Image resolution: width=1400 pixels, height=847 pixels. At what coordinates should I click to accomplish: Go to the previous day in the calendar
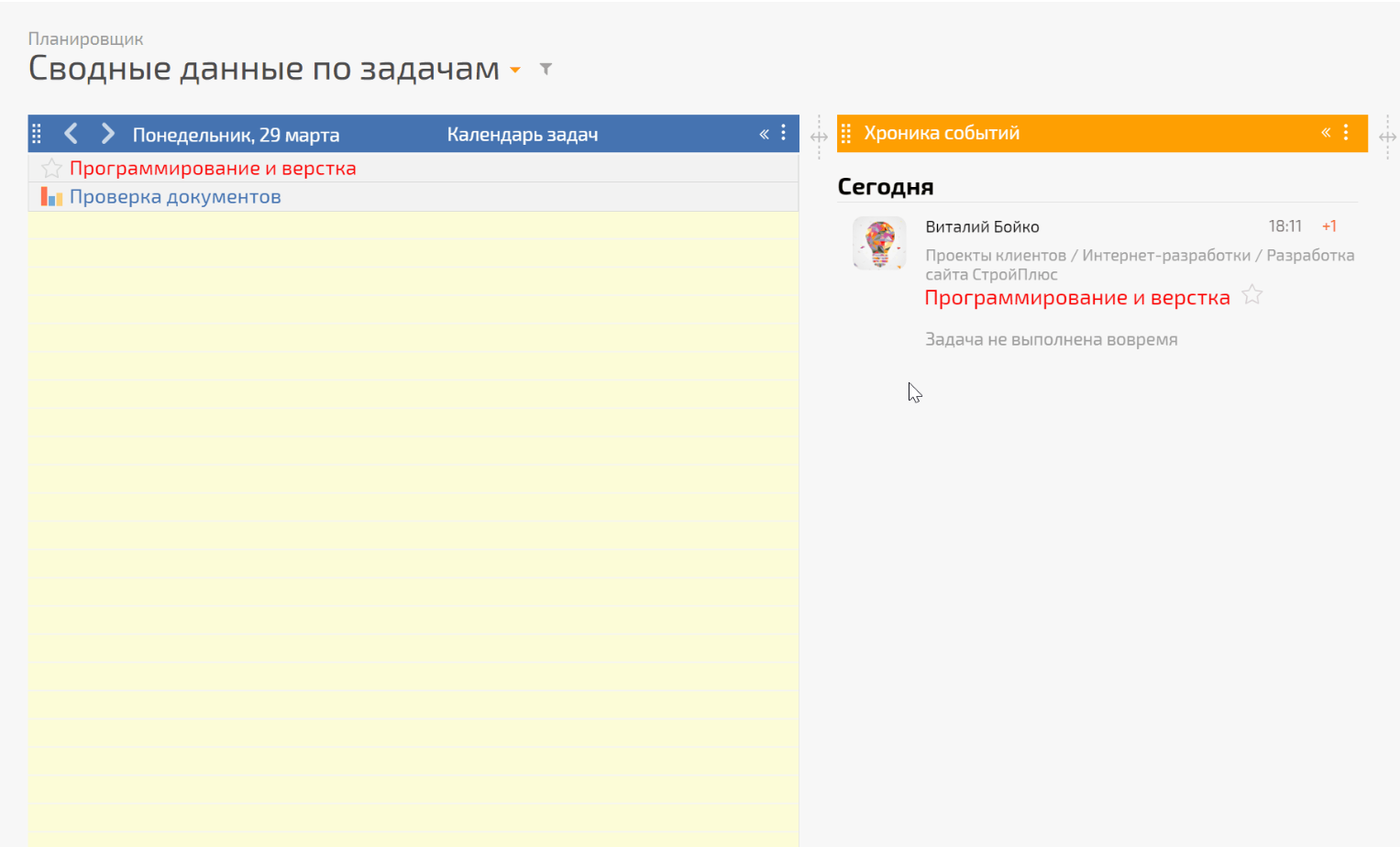coord(71,134)
